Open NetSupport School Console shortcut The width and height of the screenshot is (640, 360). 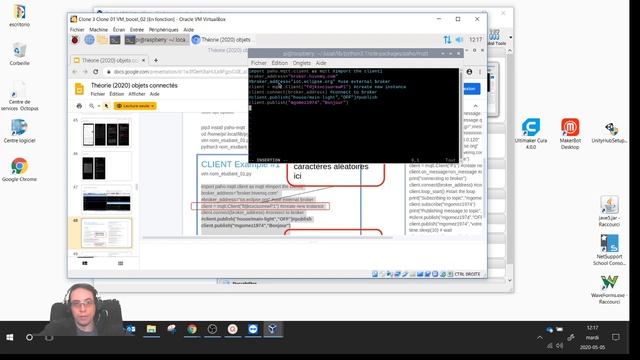click(609, 250)
